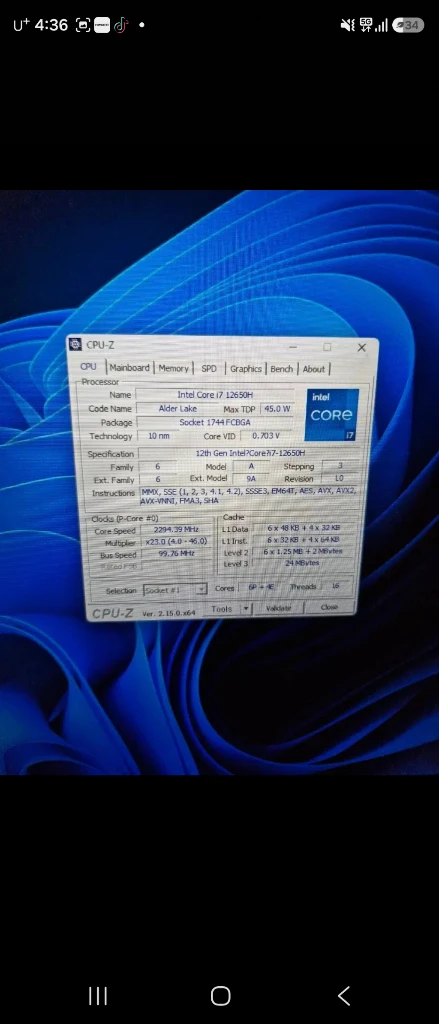Image resolution: width=439 pixels, height=1024 pixels.
Task: Click the Intel Core i7 logo badge
Action: [331, 415]
